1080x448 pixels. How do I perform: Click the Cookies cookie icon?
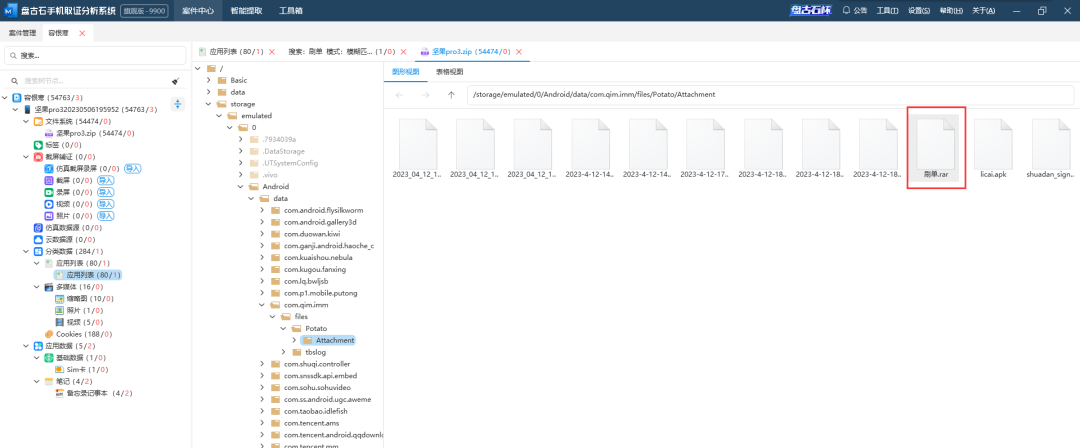point(49,334)
